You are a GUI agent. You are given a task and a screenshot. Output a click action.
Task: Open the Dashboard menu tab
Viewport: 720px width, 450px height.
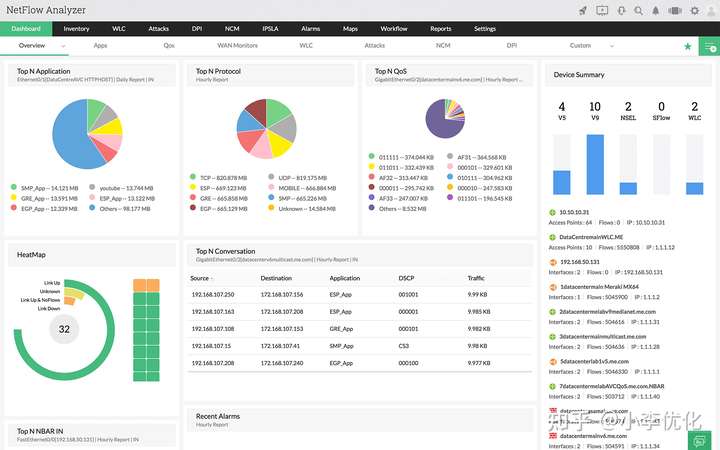pos(26,28)
